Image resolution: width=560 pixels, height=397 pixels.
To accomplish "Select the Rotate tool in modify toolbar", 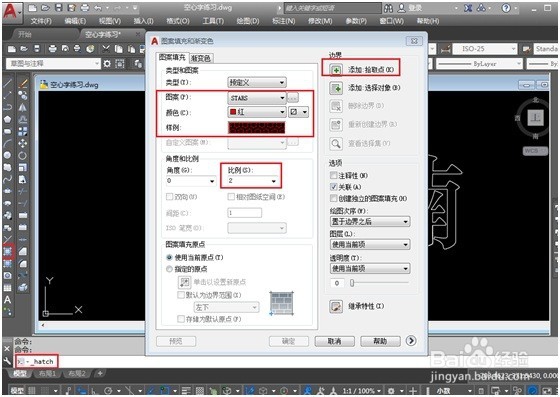I will tap(23, 155).
